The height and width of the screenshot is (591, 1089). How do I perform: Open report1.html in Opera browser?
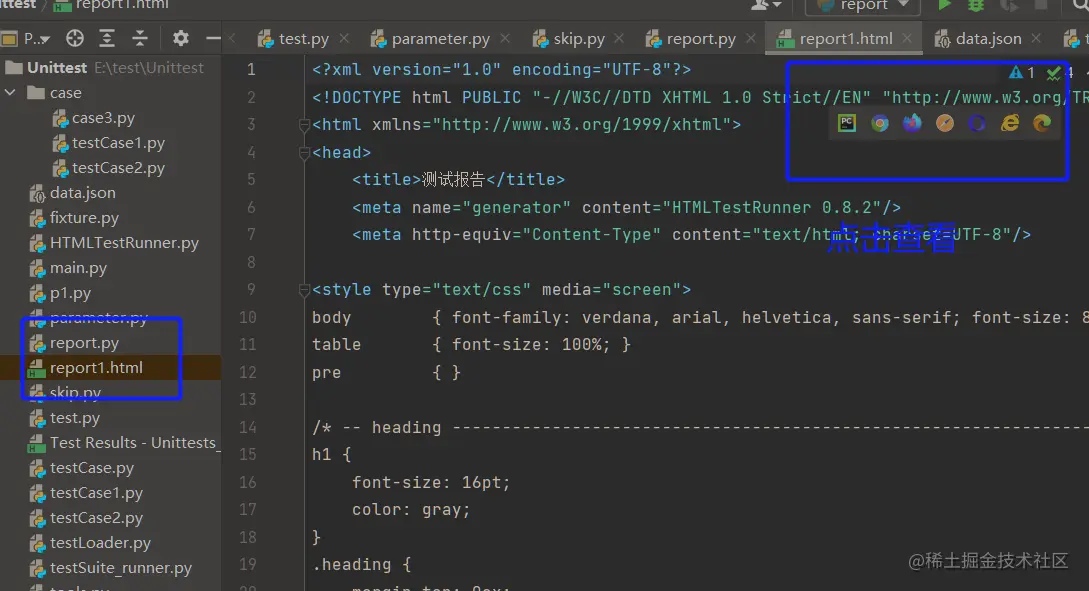[x=977, y=124]
